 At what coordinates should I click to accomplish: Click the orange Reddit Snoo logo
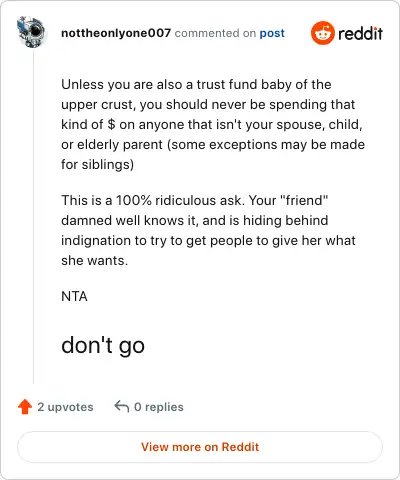322,33
